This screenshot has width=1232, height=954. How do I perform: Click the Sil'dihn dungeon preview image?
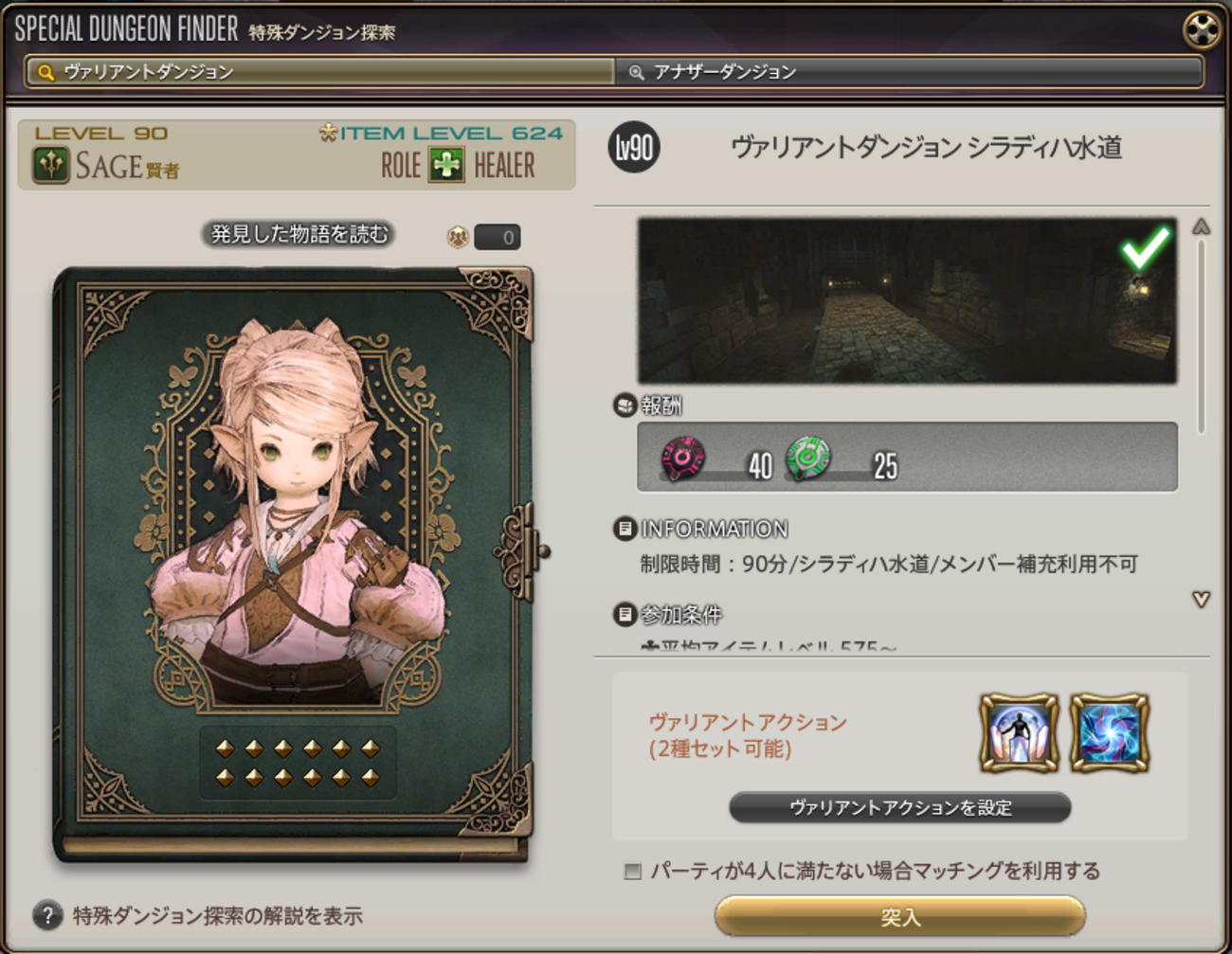(907, 300)
